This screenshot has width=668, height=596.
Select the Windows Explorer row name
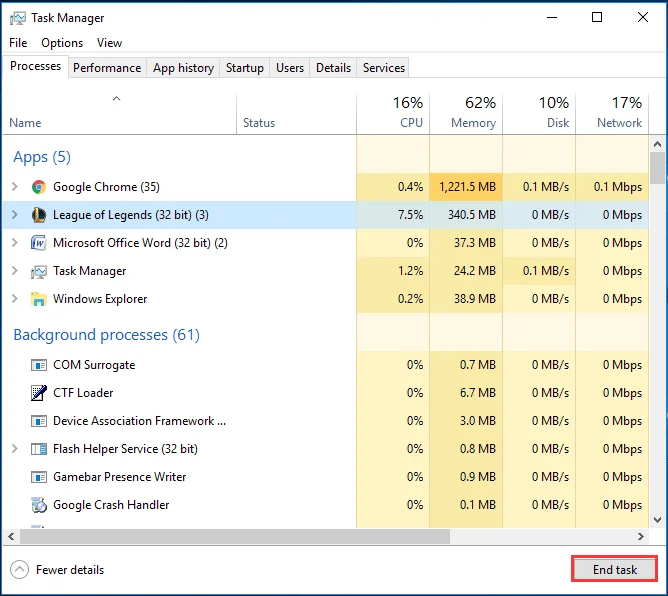pyautogui.click(x=100, y=299)
